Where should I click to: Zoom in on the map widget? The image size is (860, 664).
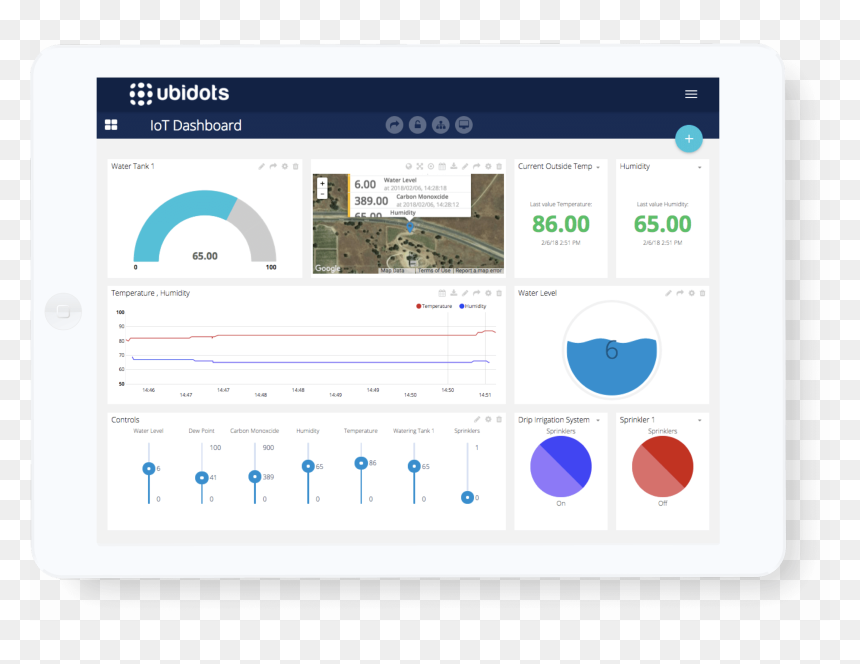(322, 183)
